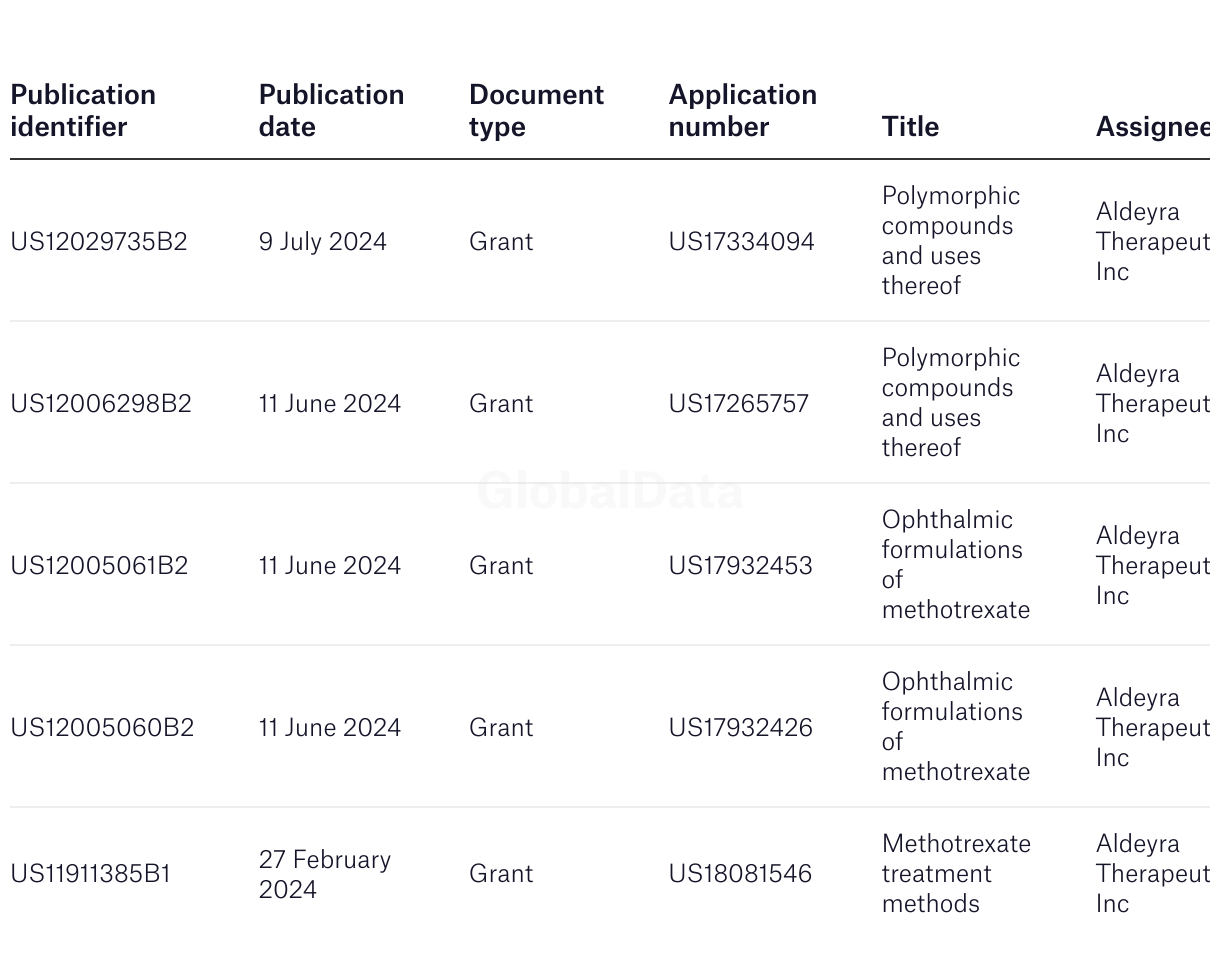Screen dimensions: 1220x980
Task: Select publication identifier US11911385B1
Action: click(91, 874)
